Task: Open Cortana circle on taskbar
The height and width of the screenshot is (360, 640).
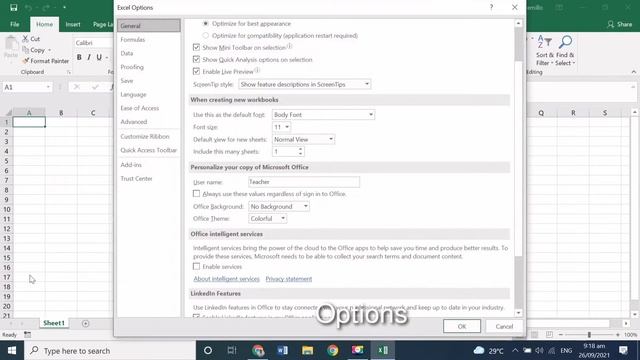Action: [208, 350]
